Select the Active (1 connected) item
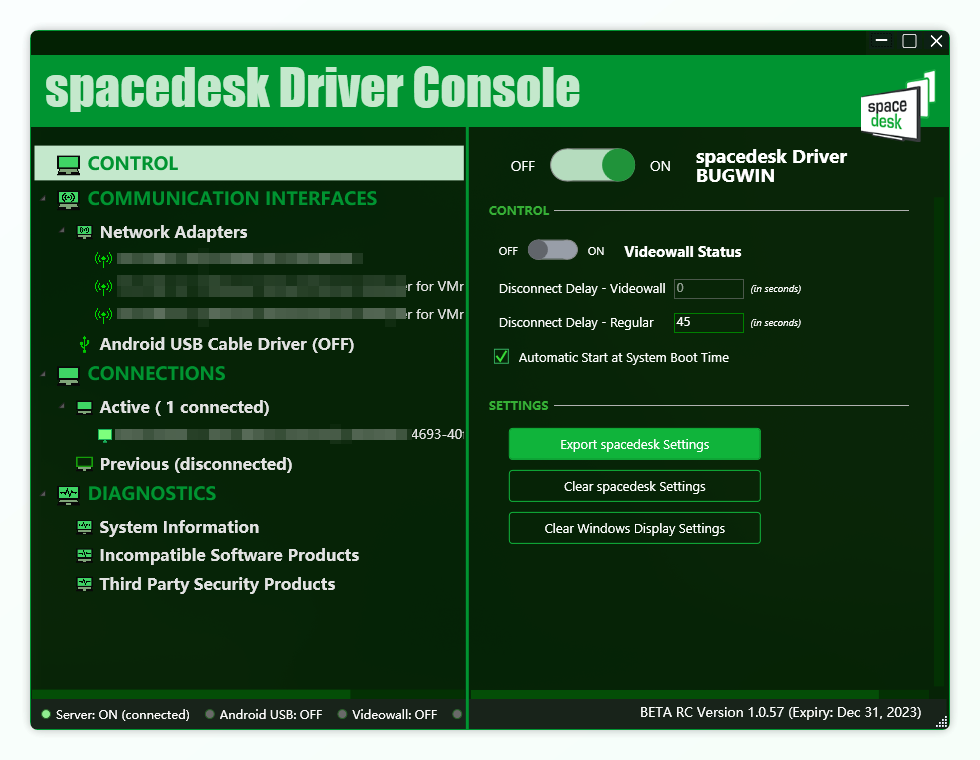 click(x=184, y=407)
